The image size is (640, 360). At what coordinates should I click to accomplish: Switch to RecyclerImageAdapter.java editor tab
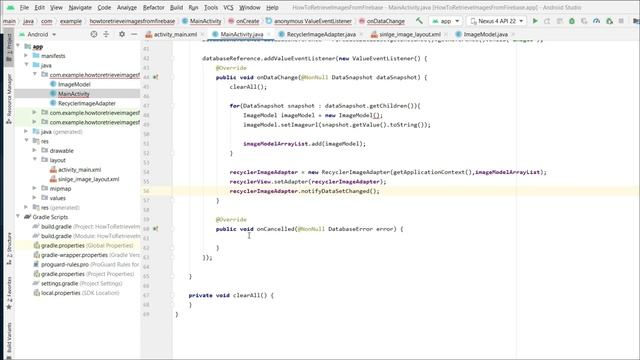point(321,34)
